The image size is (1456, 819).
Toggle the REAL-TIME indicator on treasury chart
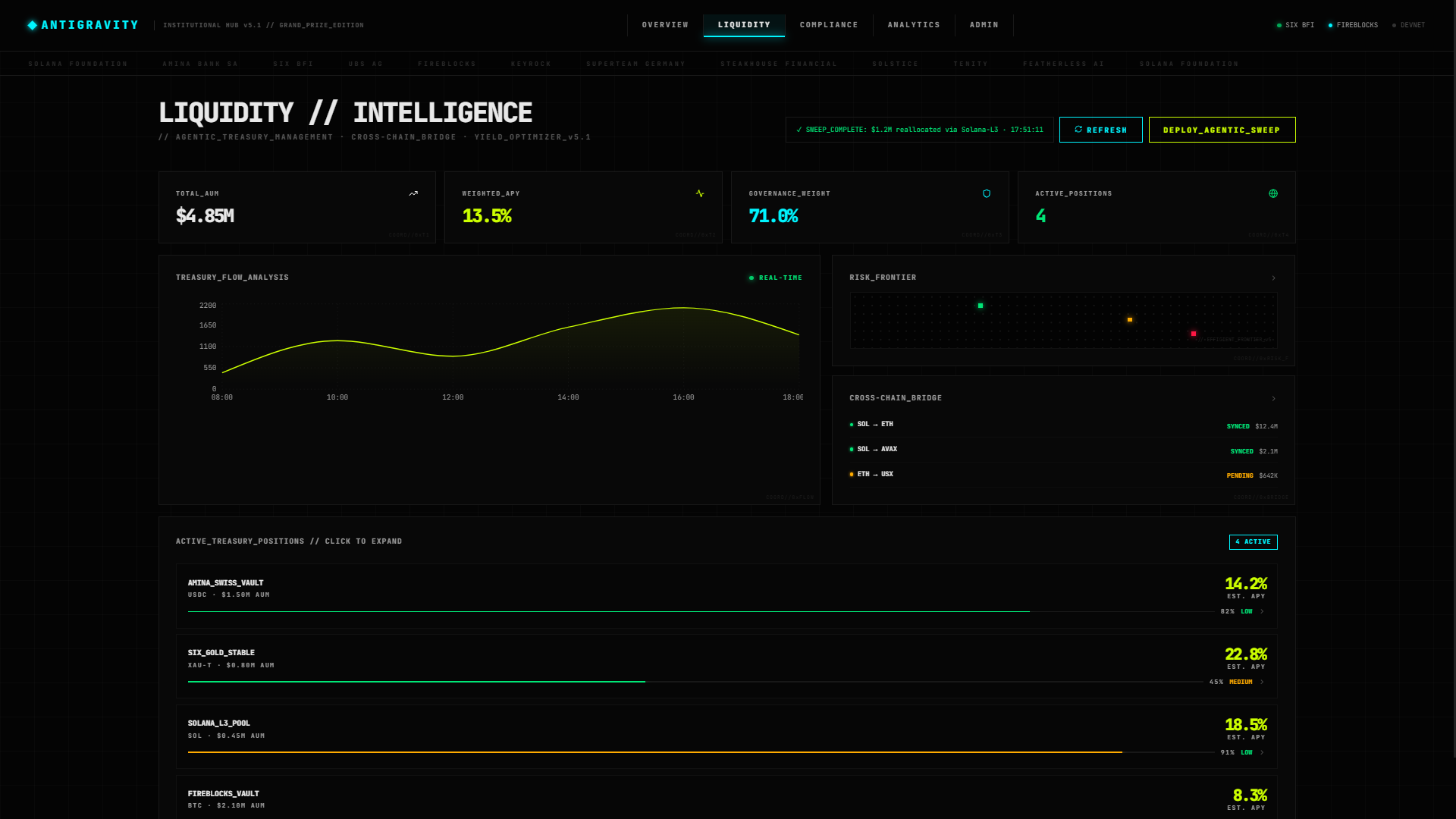(776, 278)
